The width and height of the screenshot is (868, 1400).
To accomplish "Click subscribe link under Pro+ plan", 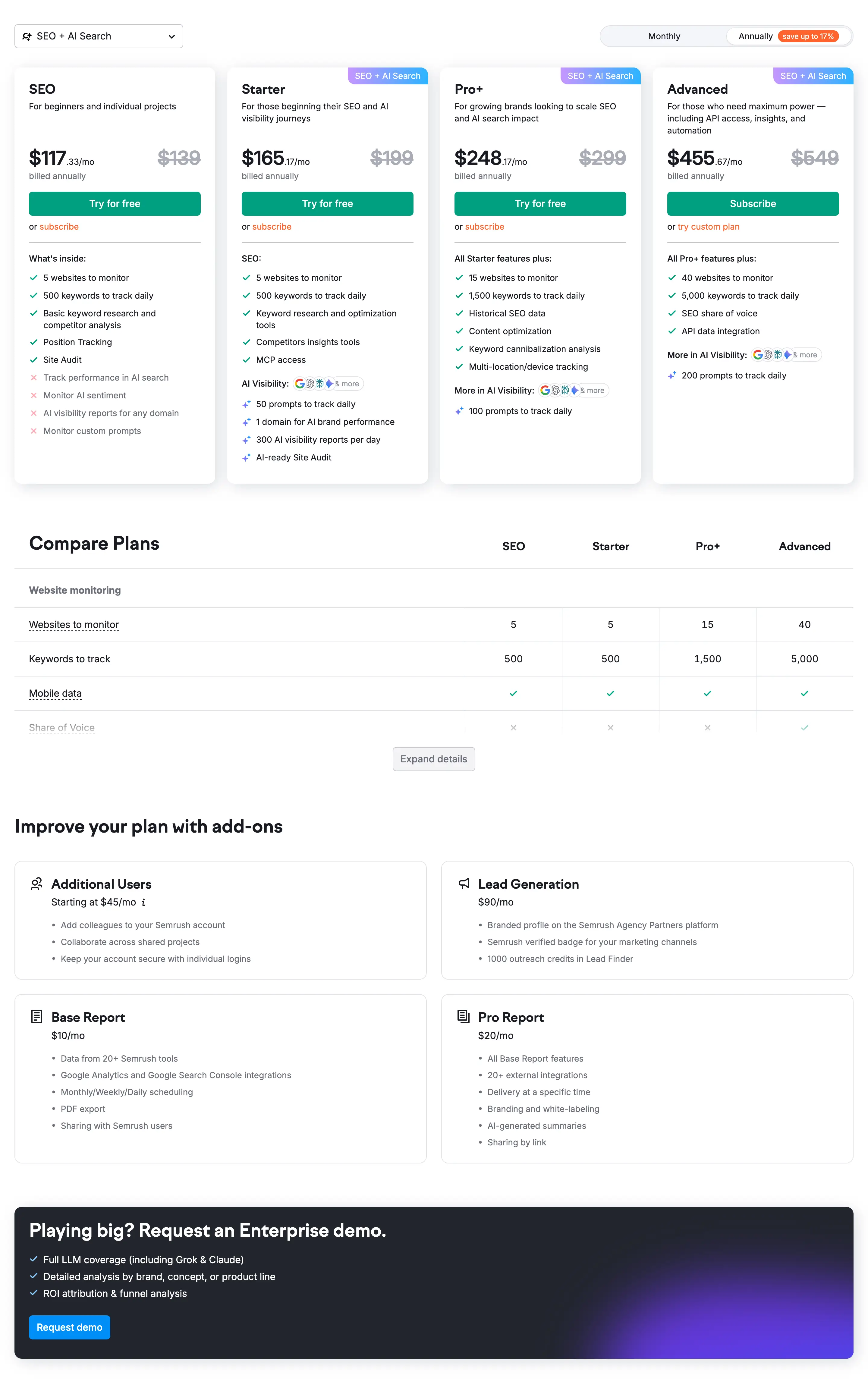I will (x=485, y=227).
